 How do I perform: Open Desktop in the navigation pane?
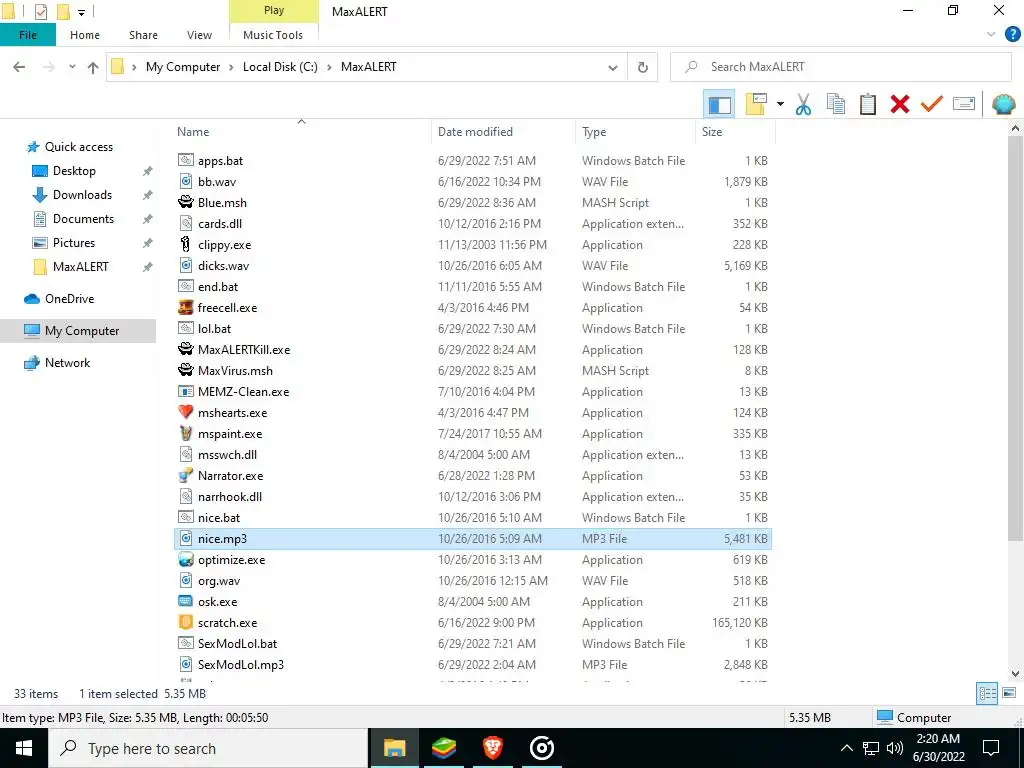74,171
